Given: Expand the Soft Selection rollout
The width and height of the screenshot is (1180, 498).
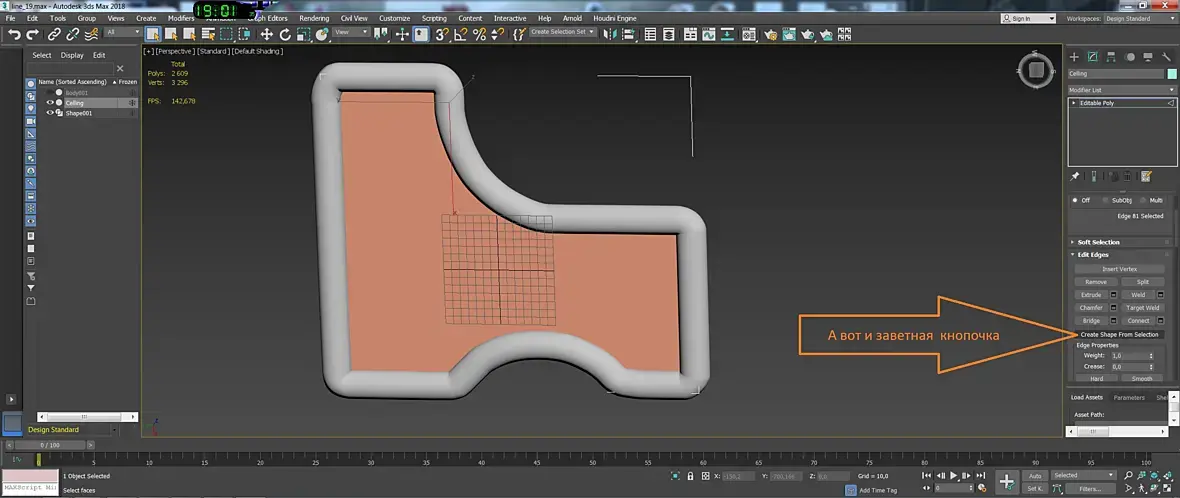Looking at the screenshot, I should 1098,242.
